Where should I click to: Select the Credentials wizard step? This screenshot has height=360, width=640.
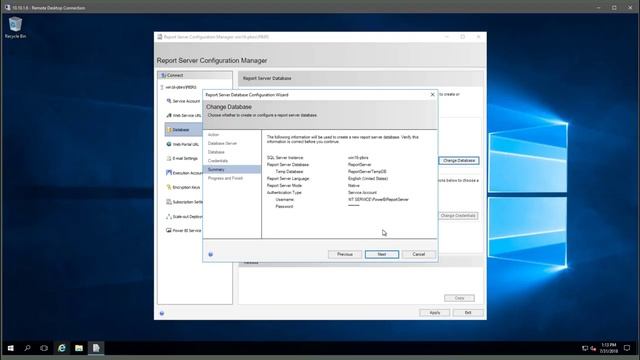coord(218,161)
